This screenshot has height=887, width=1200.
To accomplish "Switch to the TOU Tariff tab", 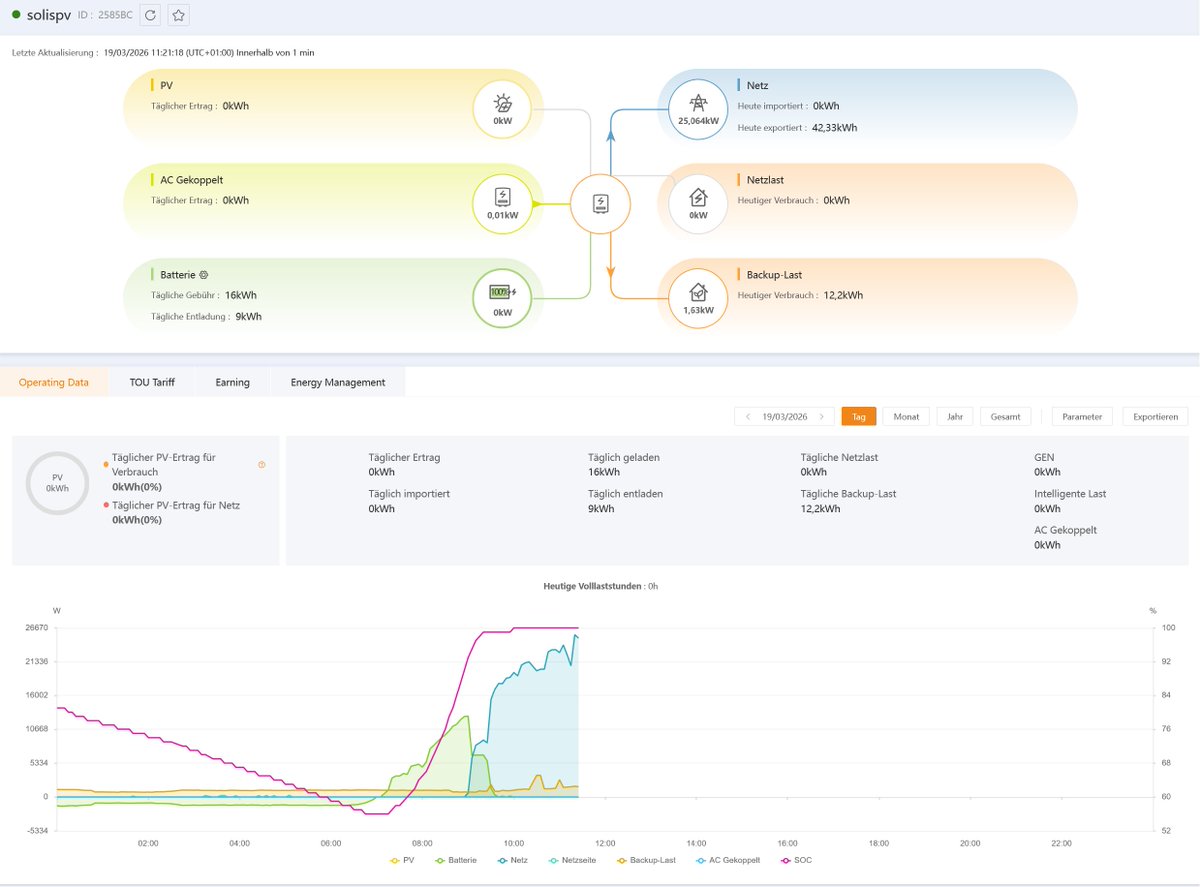I will [152, 382].
